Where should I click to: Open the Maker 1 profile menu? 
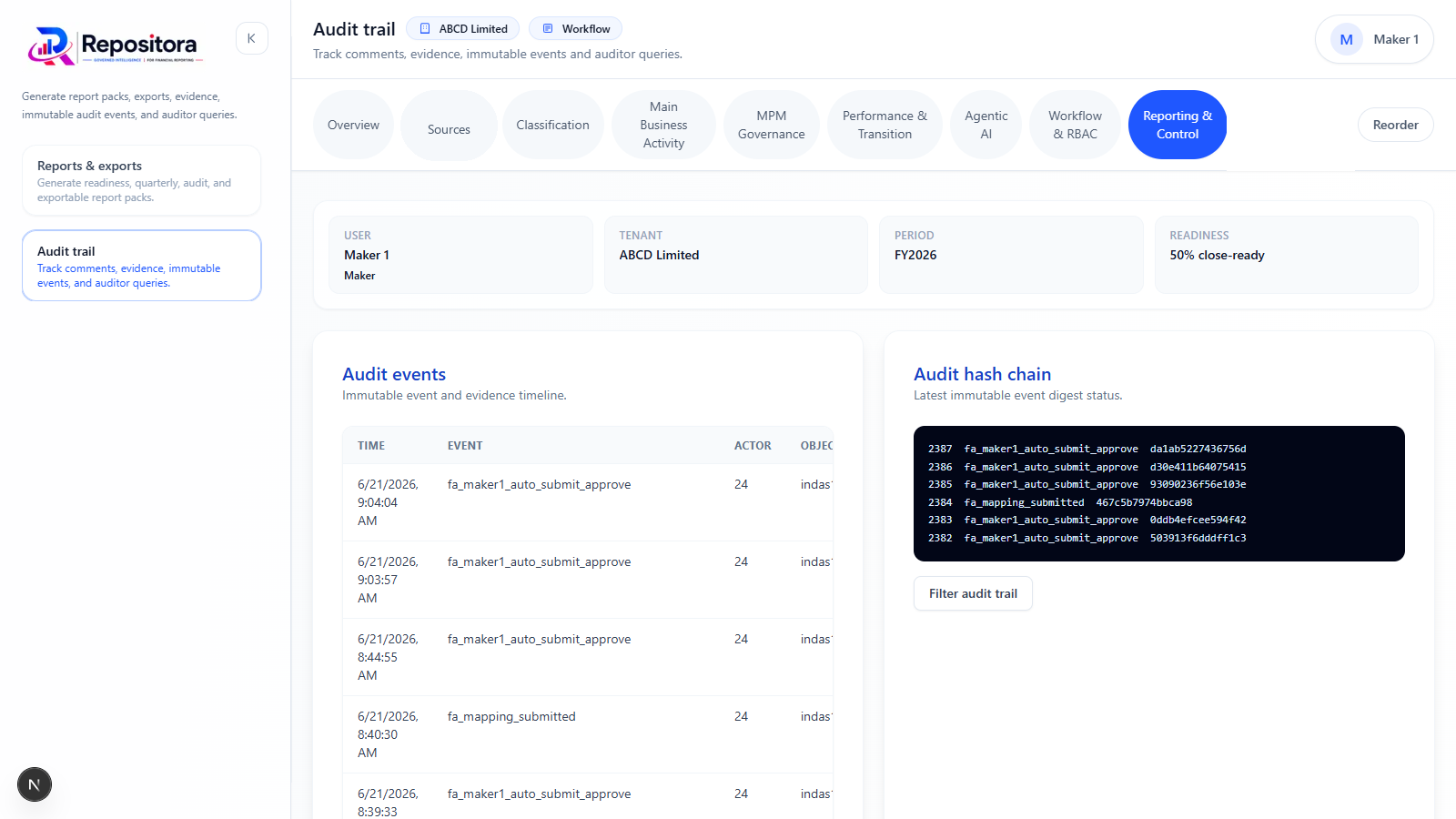coord(1374,39)
